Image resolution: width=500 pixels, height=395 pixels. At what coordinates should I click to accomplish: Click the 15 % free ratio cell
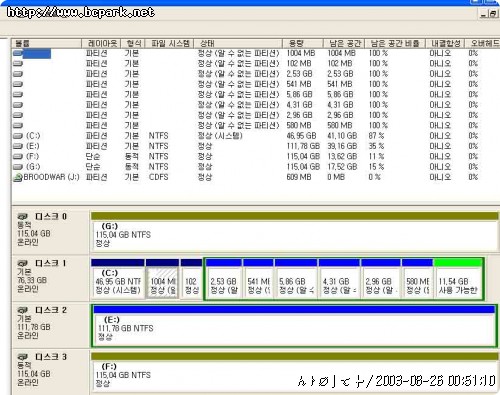pos(376,167)
